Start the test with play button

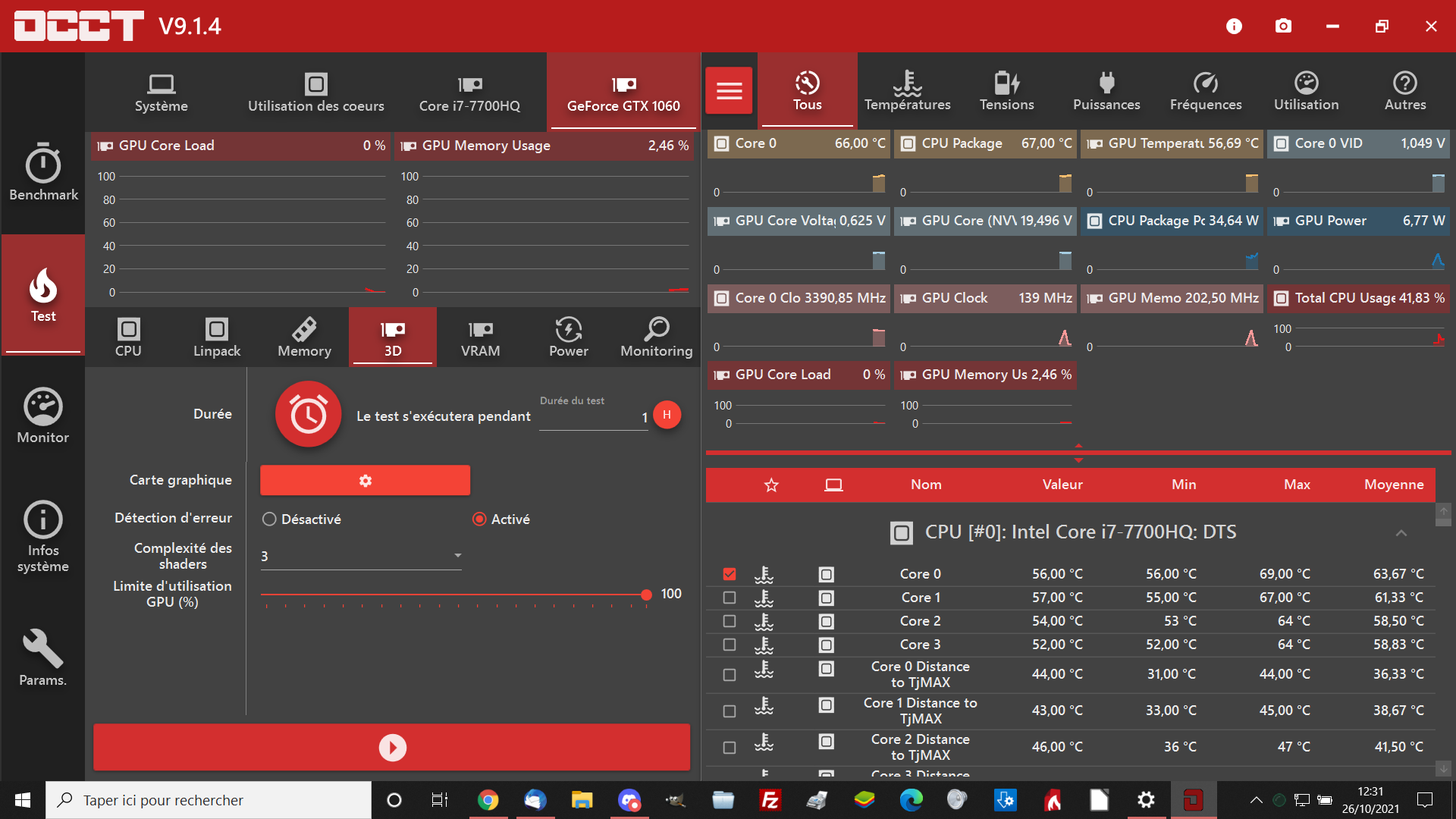tap(392, 748)
